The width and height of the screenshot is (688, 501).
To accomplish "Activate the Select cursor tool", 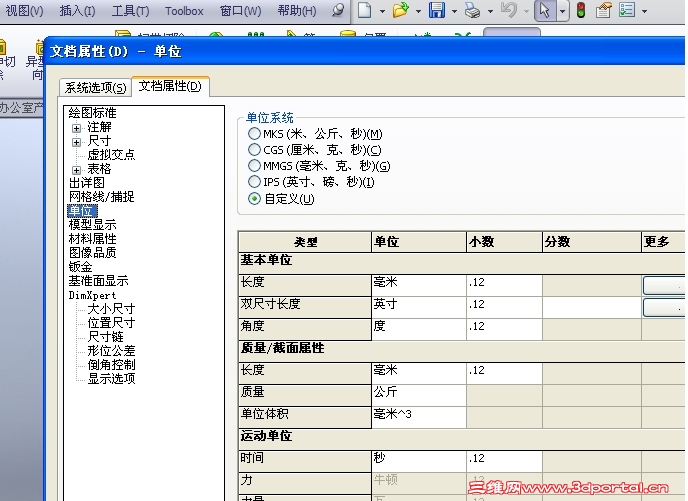I will [x=545, y=10].
